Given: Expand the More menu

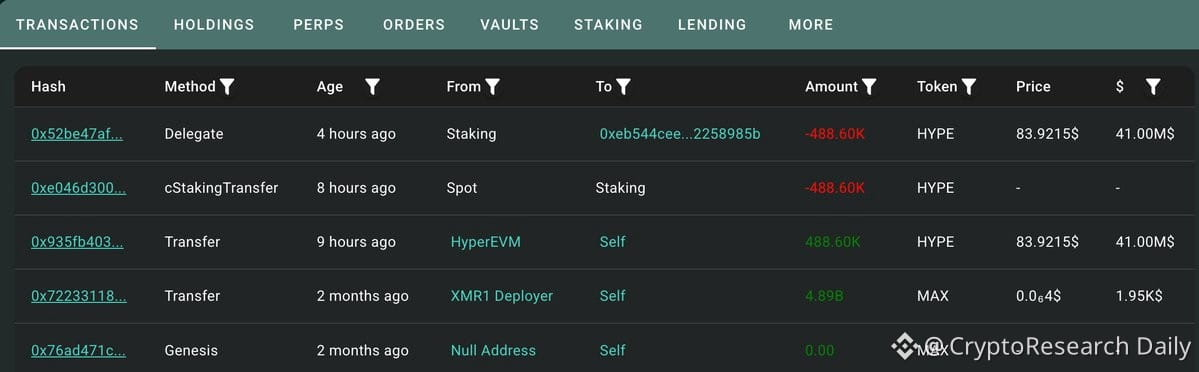Looking at the screenshot, I should point(811,24).
